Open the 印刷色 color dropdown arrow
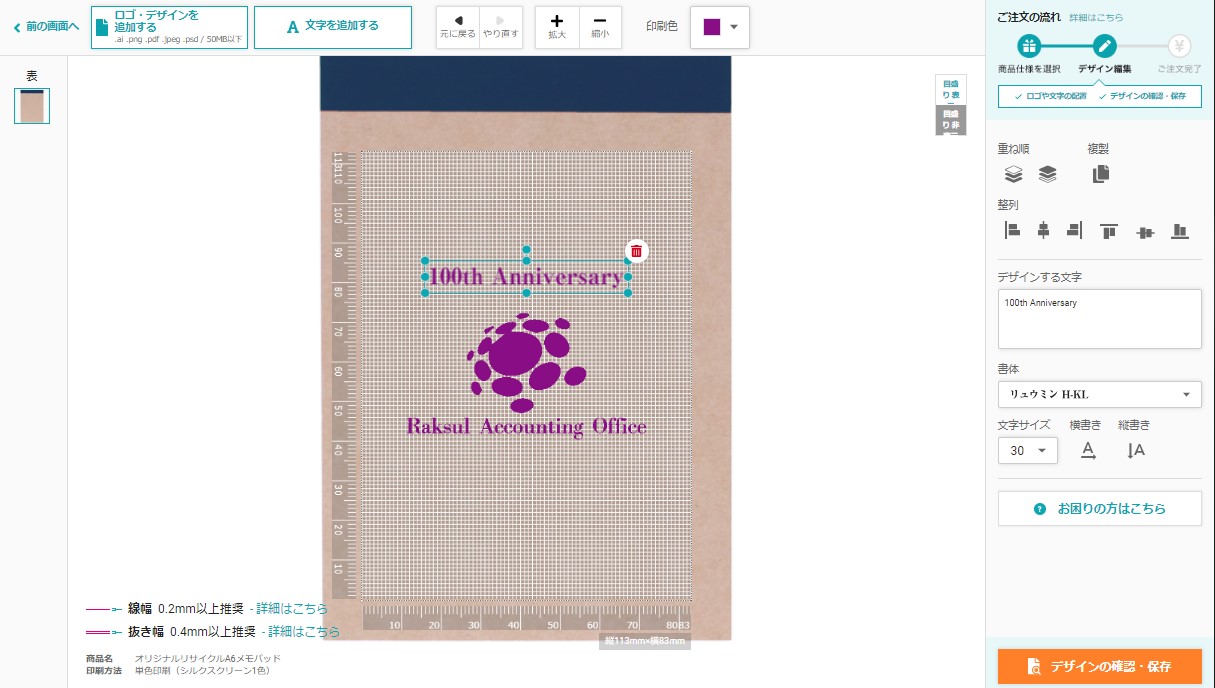Viewport: 1215px width, 688px height. [735, 27]
